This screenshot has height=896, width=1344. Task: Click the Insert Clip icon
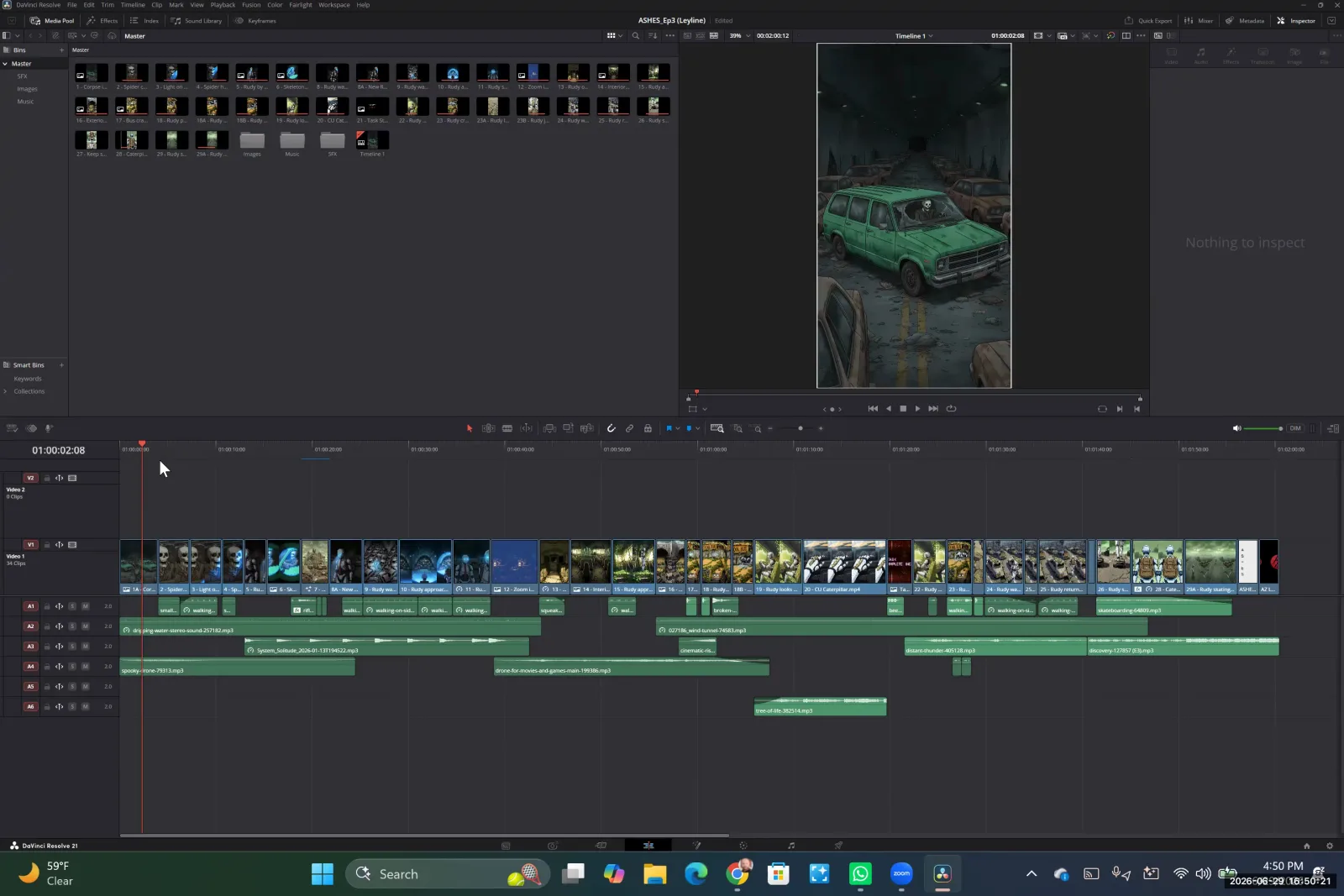coord(549,428)
